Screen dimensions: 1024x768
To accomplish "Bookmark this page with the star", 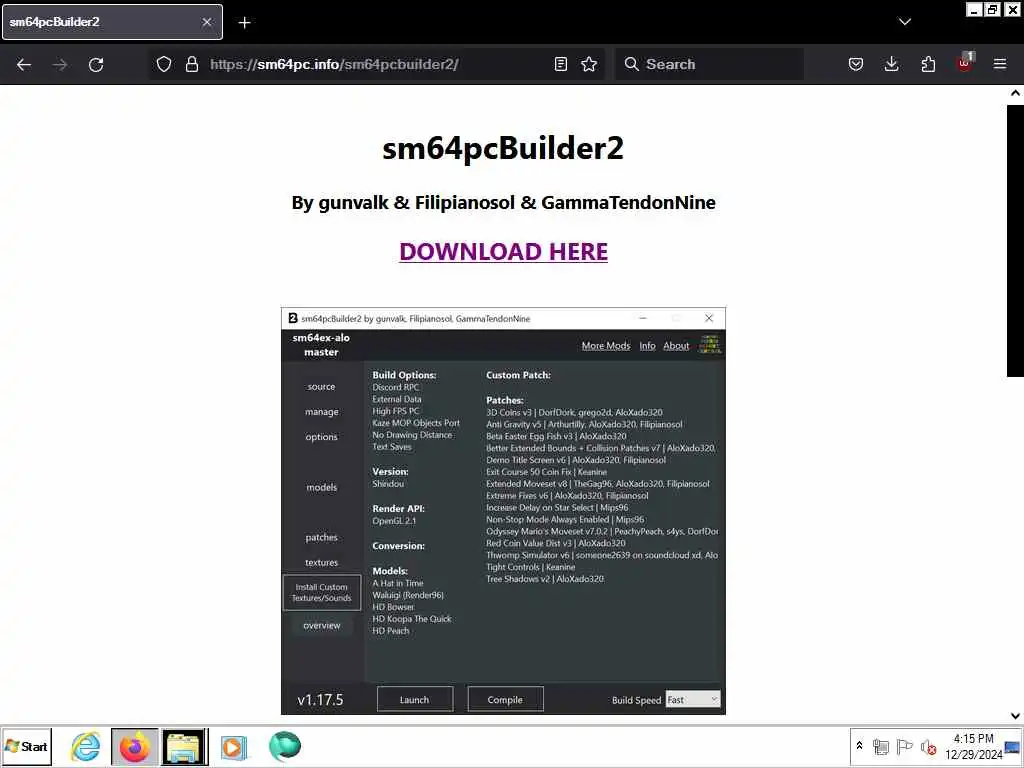I will tap(589, 64).
